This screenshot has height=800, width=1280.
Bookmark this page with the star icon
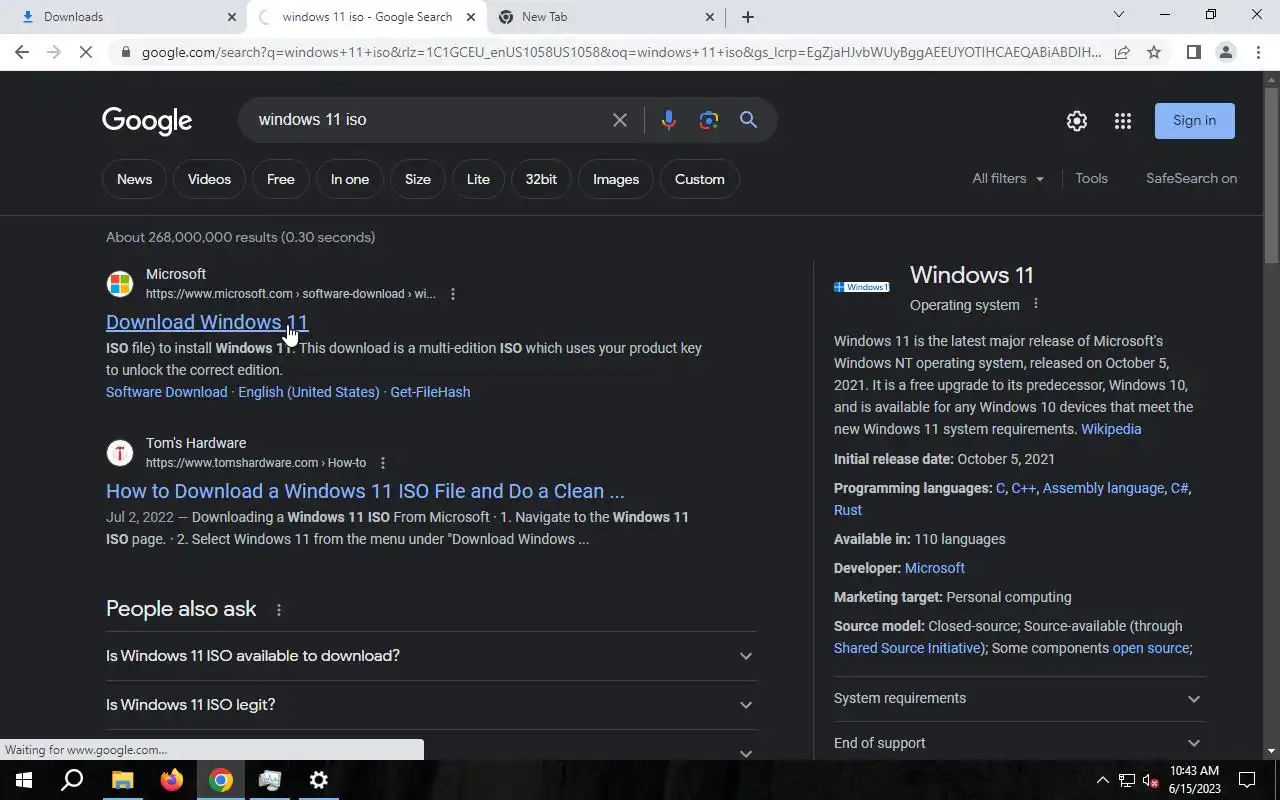click(1154, 52)
